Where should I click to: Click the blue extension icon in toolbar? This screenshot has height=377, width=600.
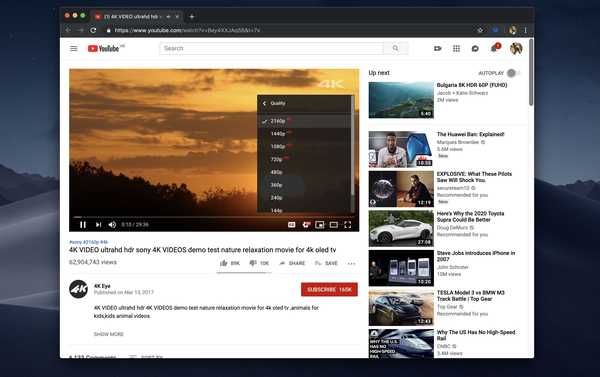(x=496, y=30)
